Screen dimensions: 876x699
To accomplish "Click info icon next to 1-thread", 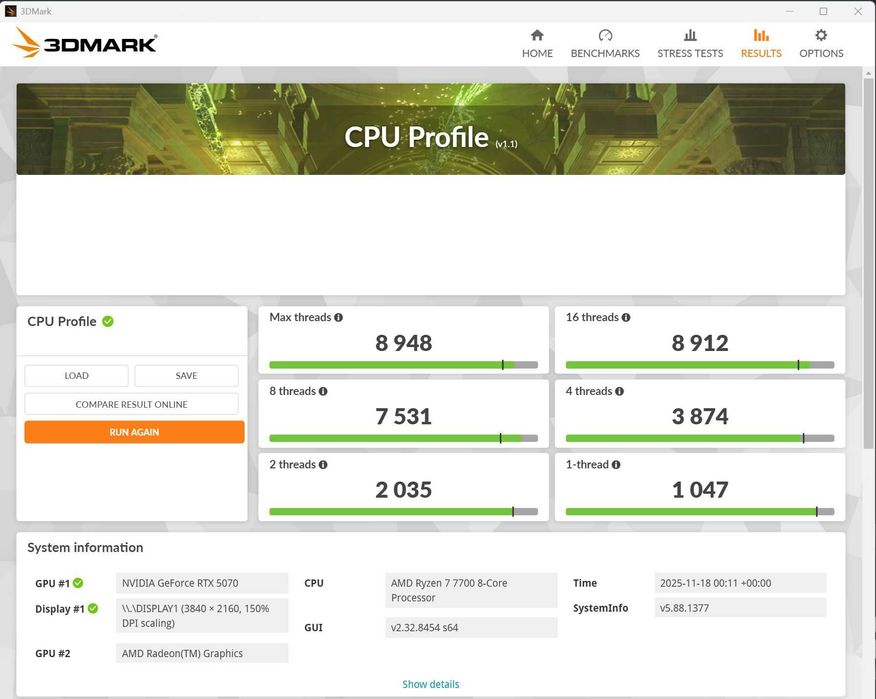I will tap(616, 464).
